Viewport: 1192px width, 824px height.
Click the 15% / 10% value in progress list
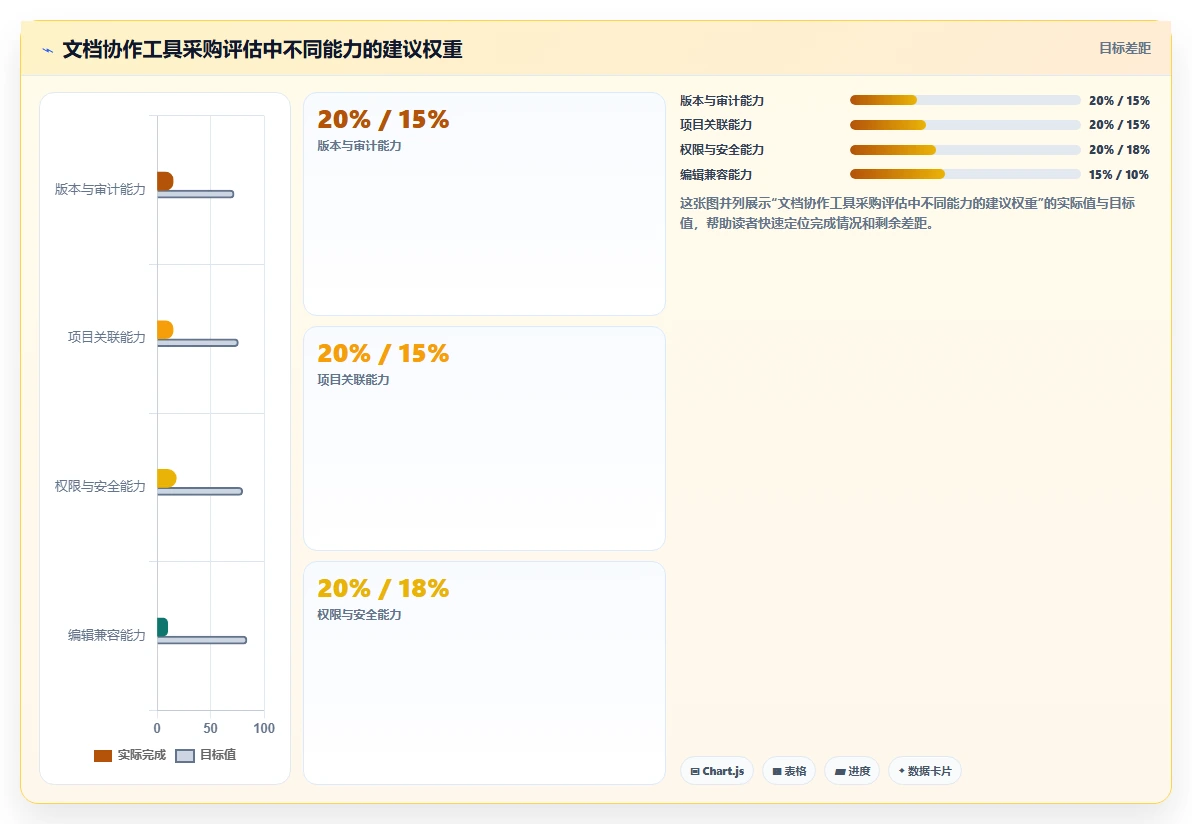click(1118, 175)
